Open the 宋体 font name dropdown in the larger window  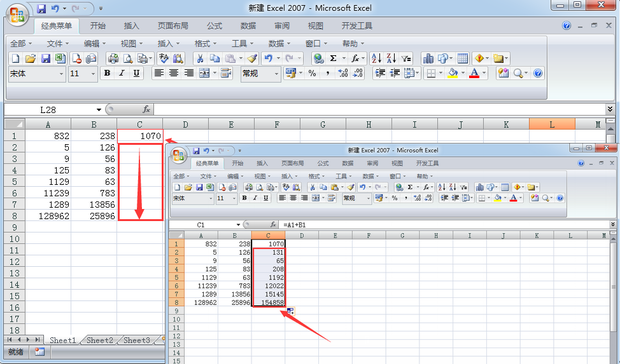pos(61,74)
